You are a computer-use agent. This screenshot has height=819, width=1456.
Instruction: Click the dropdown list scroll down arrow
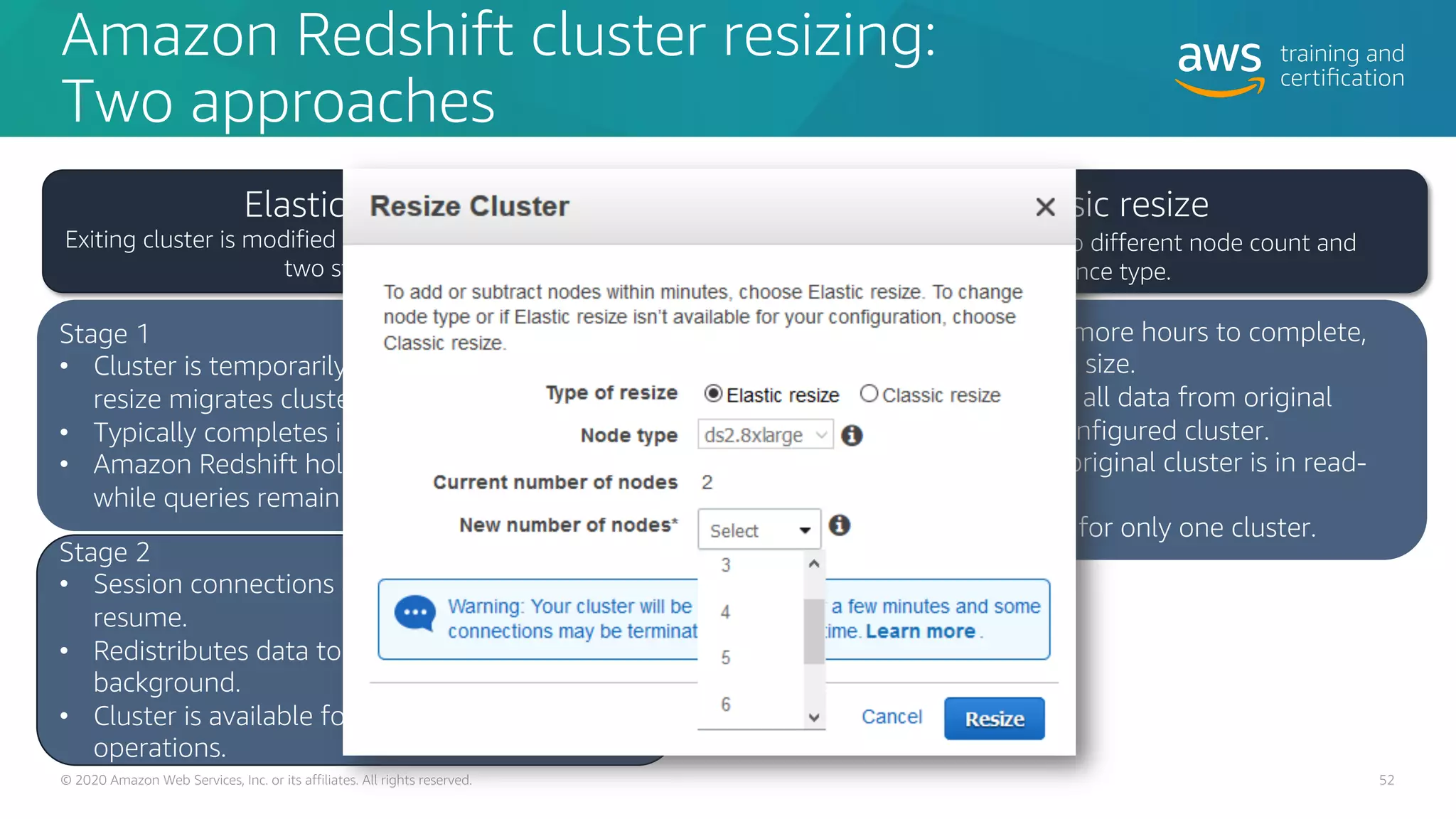tap(815, 717)
